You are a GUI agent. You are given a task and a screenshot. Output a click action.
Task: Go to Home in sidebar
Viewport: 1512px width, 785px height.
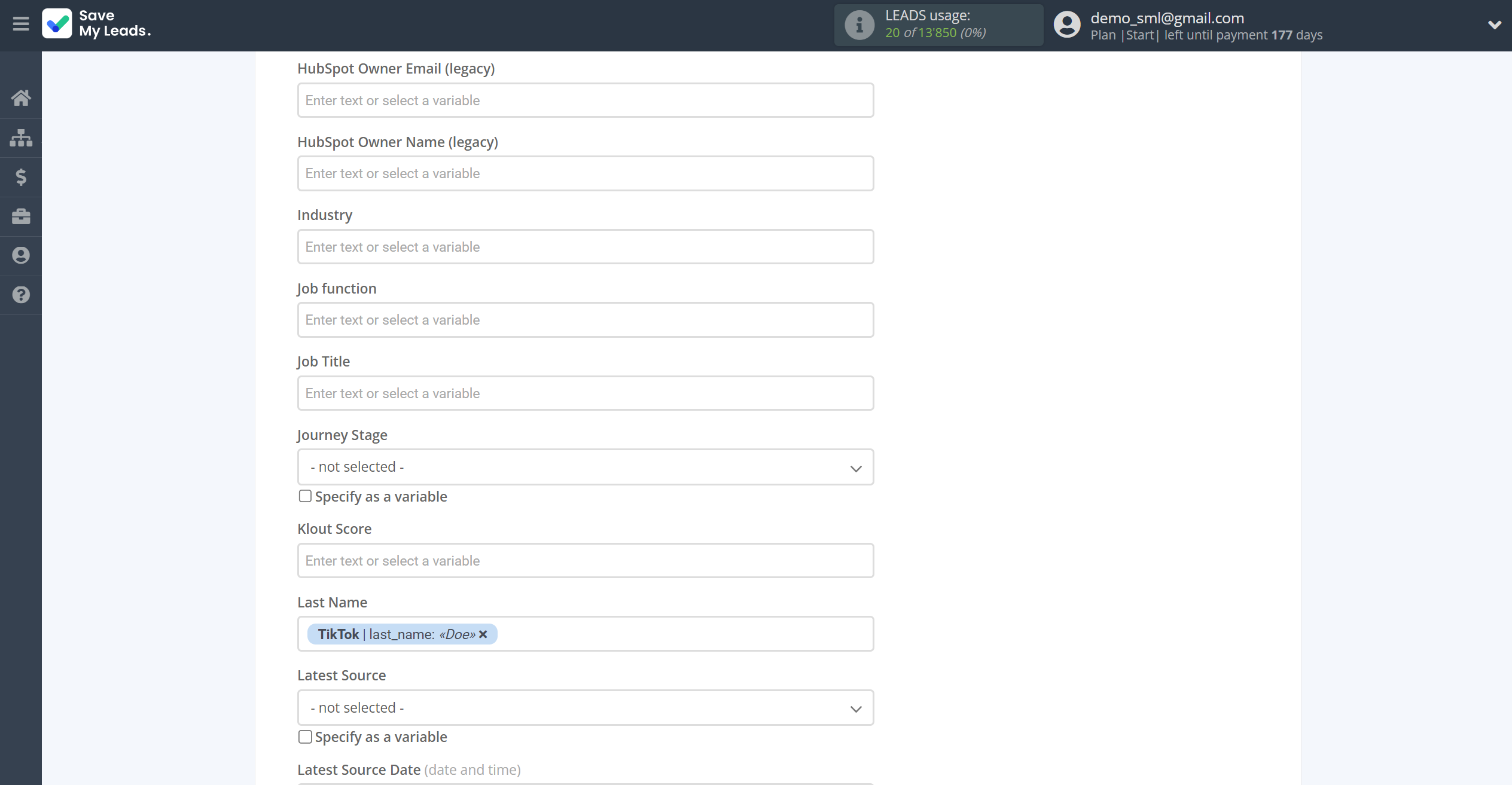pyautogui.click(x=21, y=98)
